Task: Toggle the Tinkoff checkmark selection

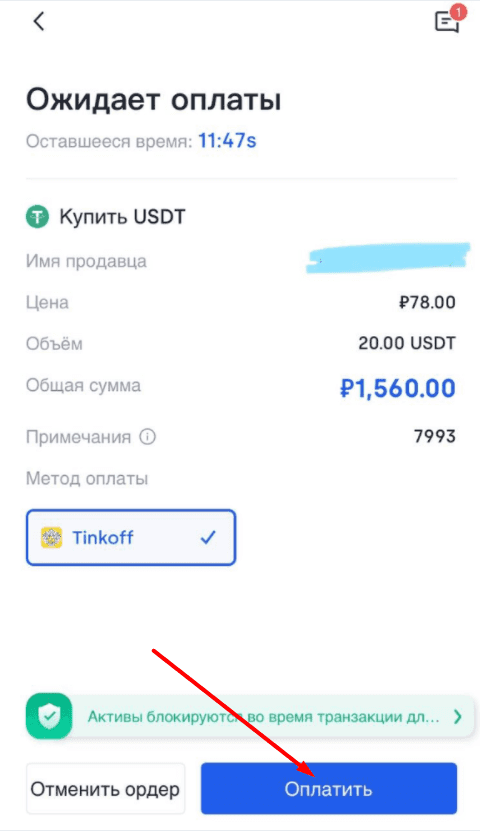Action: [x=208, y=537]
